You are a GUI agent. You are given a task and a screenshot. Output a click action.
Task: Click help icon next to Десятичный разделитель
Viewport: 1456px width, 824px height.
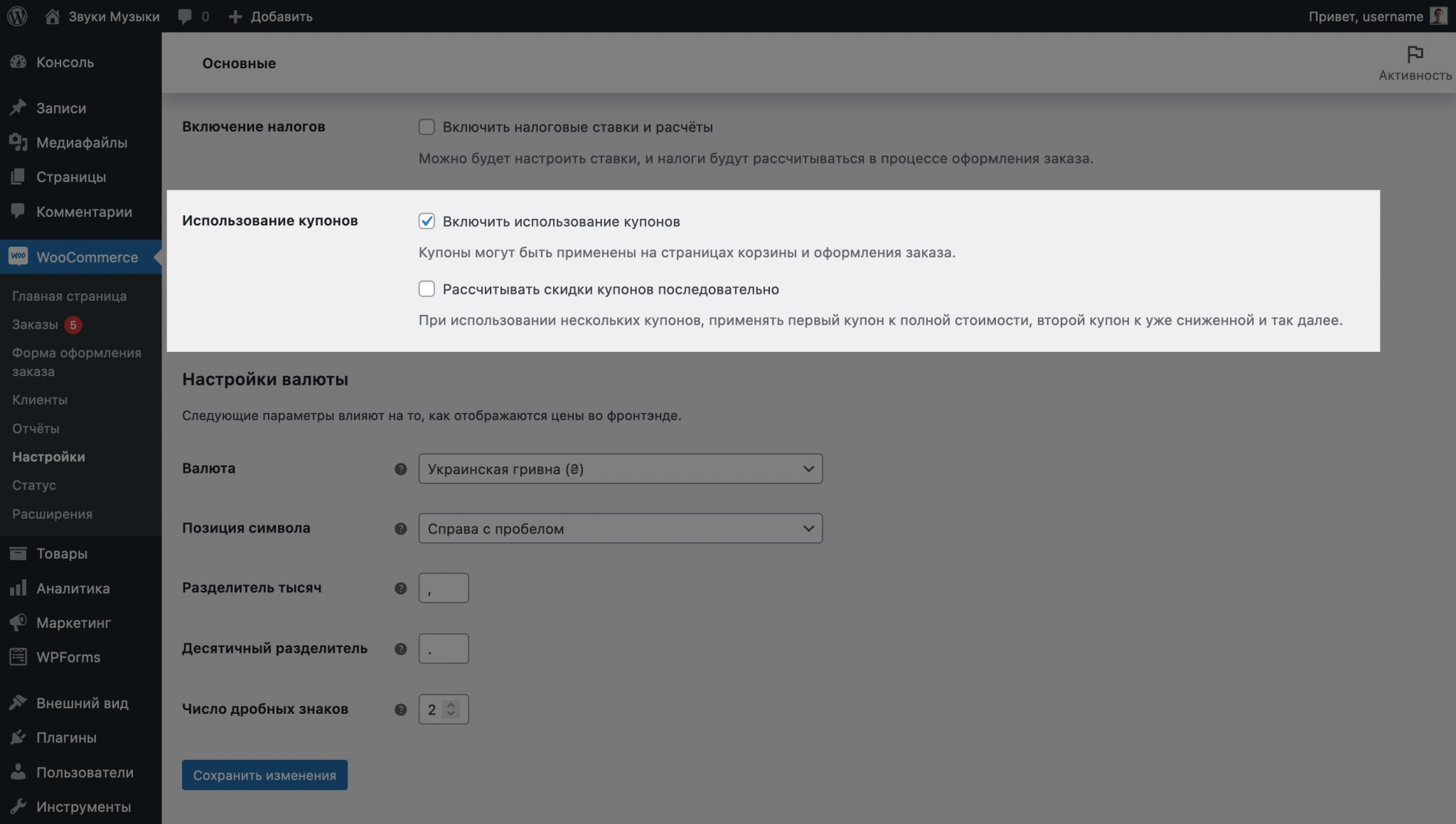401,648
